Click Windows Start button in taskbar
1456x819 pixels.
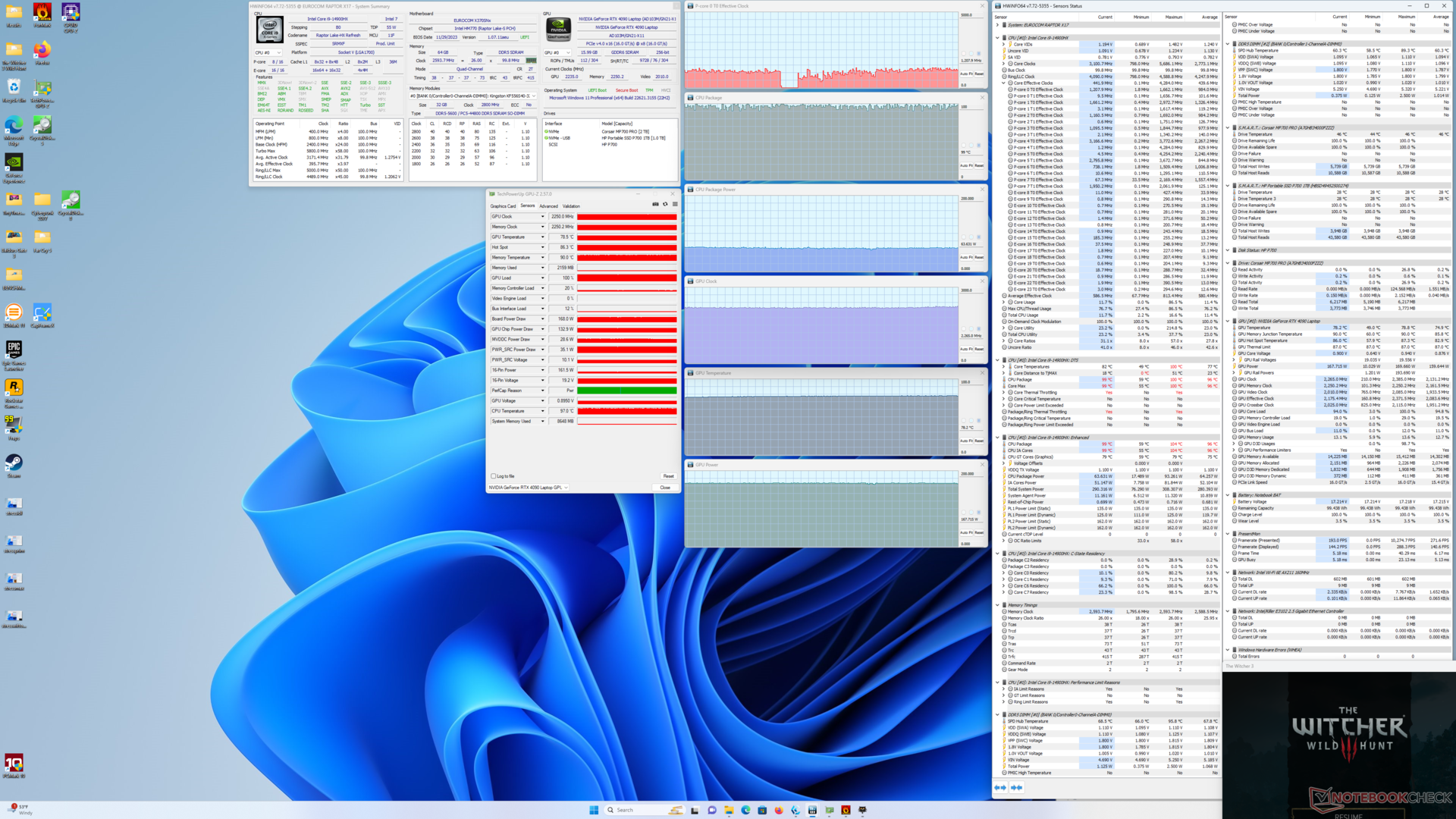coord(594,810)
